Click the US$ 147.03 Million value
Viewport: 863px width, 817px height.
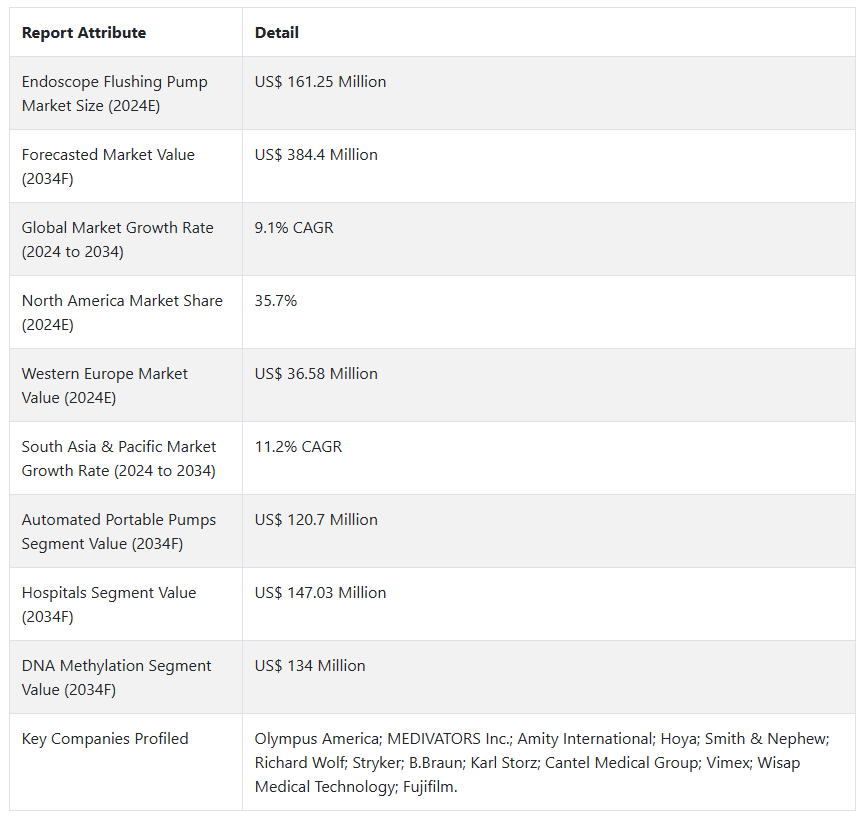[x=320, y=593]
